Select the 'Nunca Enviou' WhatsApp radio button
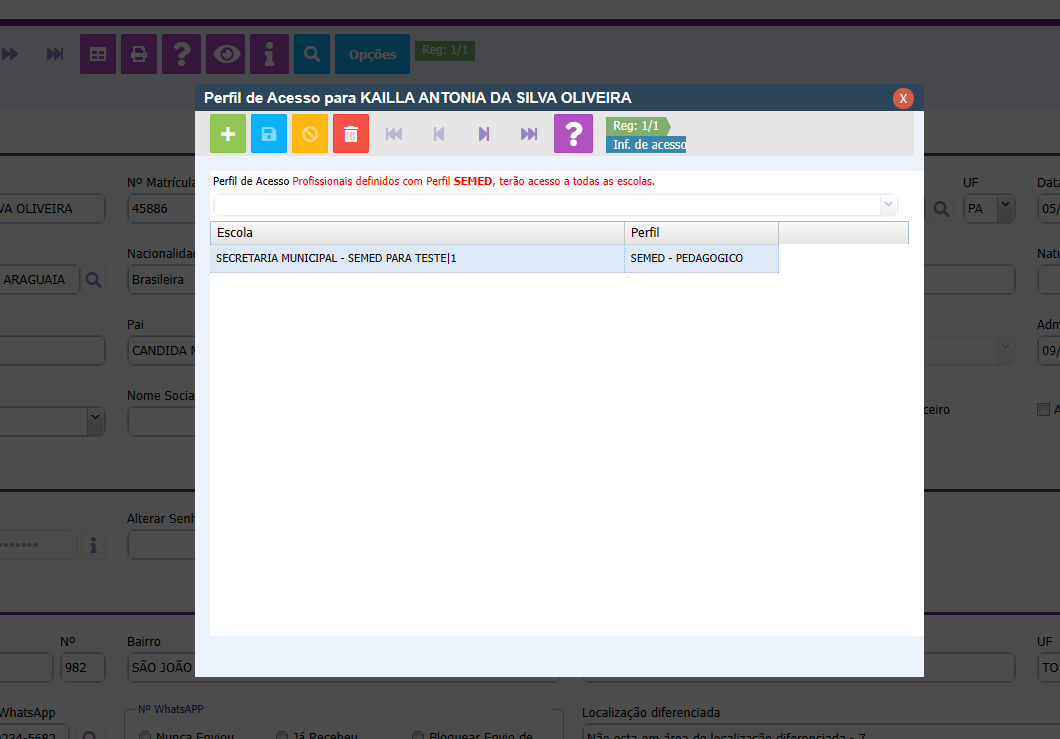The height and width of the screenshot is (739, 1060). click(145, 736)
